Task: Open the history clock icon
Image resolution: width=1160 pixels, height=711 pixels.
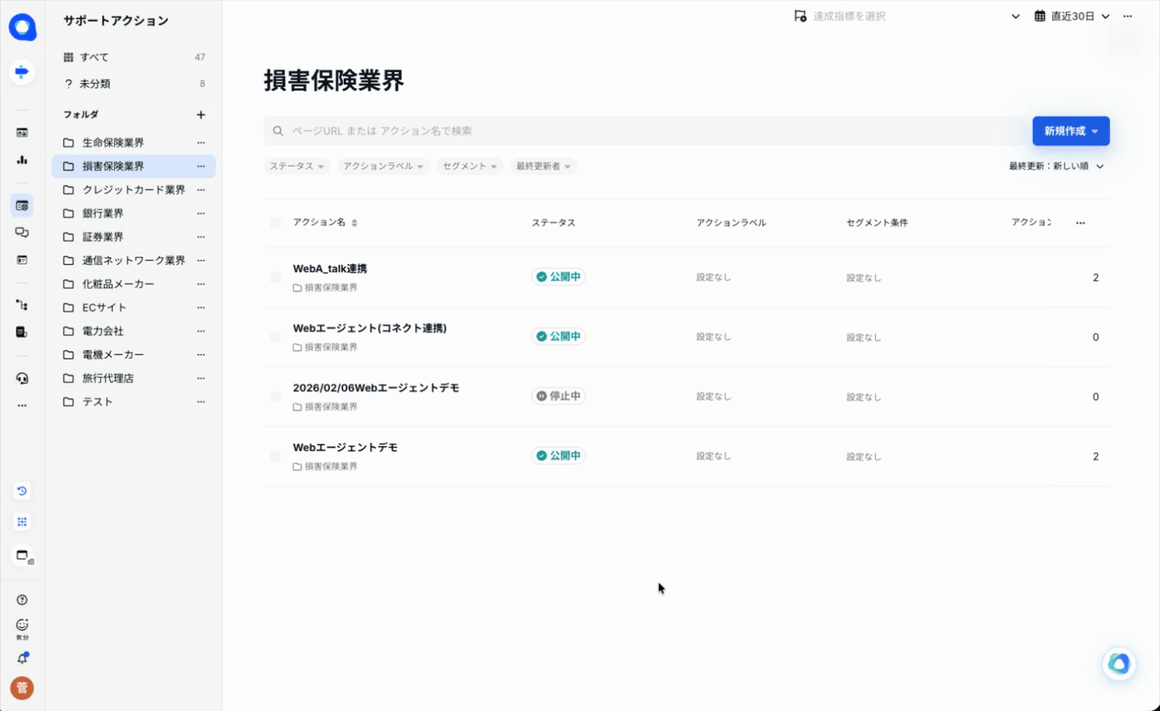Action: point(22,491)
